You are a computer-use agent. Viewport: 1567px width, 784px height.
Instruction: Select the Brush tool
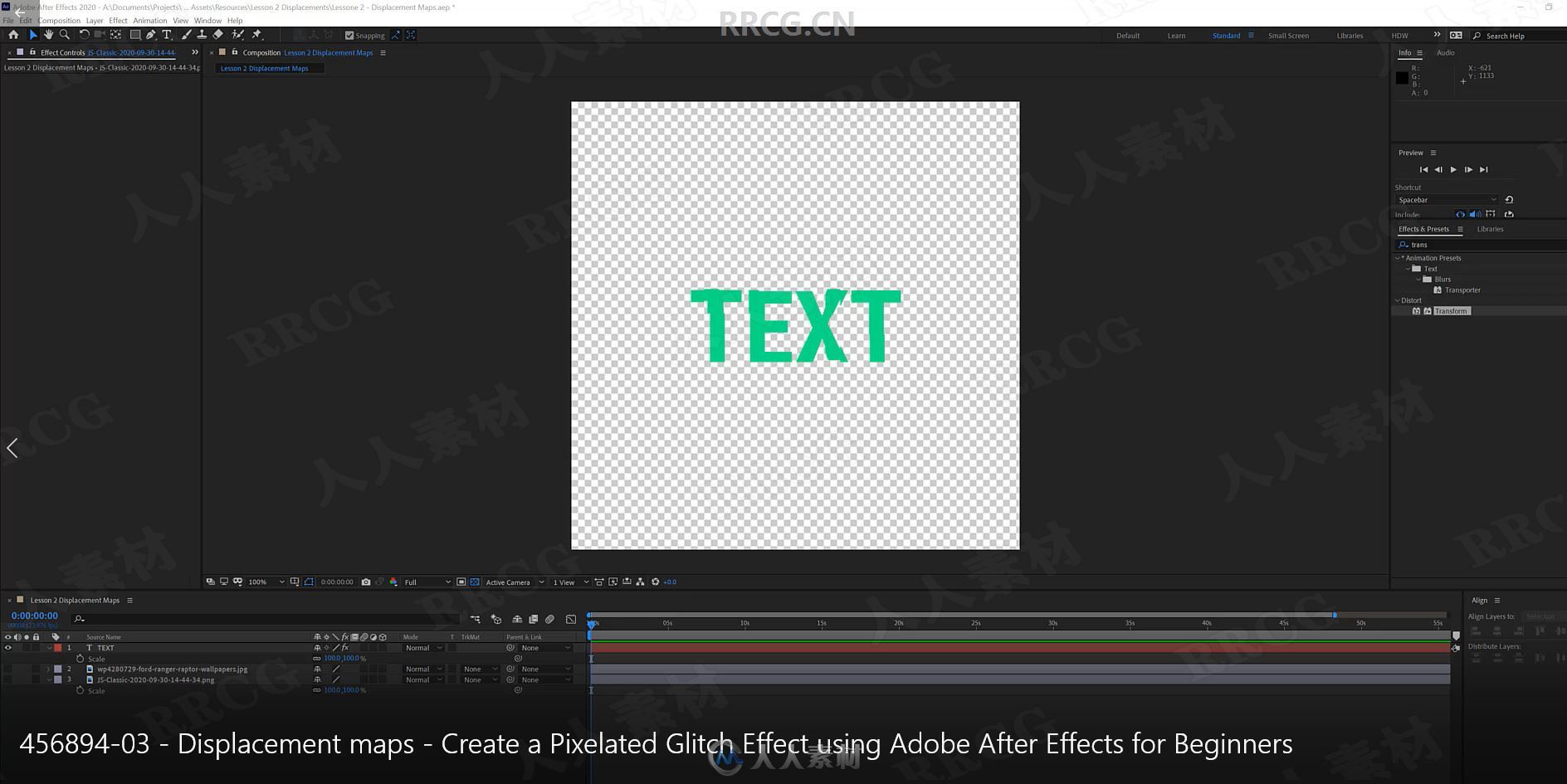pos(186,35)
